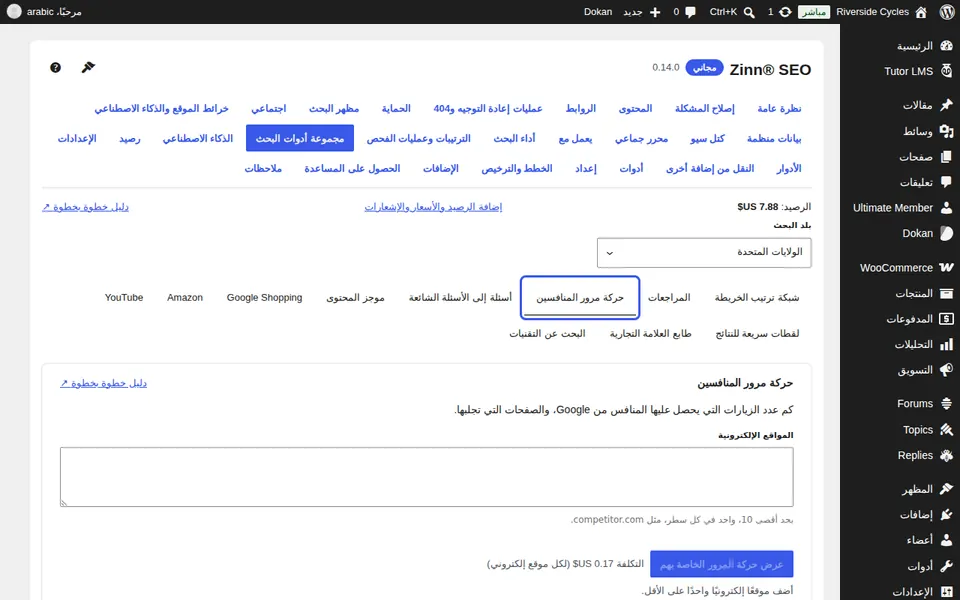
Task: Click the analytics bar chart icon
Action: click(x=946, y=345)
